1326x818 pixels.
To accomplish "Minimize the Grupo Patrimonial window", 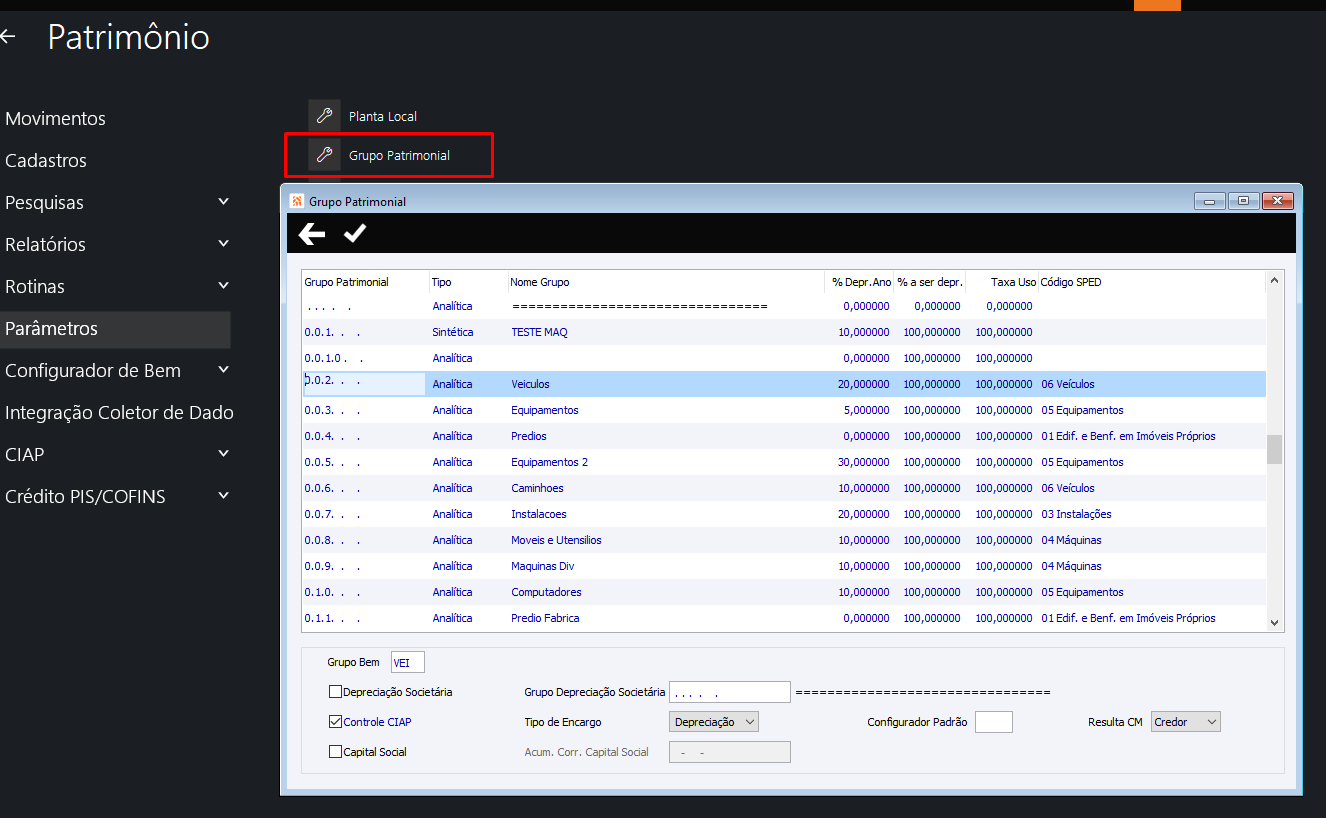I will coord(1209,201).
